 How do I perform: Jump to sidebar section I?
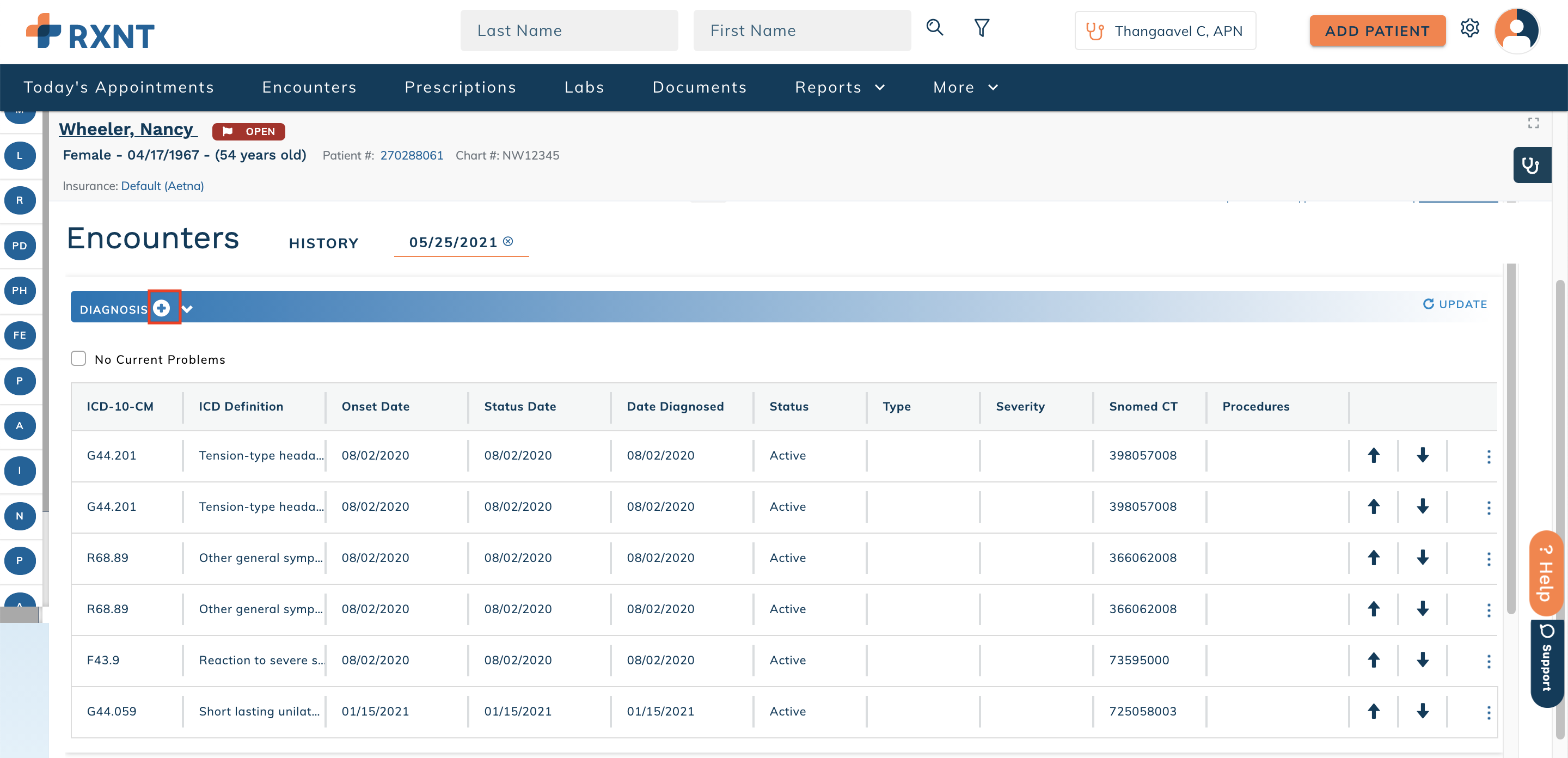coord(20,470)
